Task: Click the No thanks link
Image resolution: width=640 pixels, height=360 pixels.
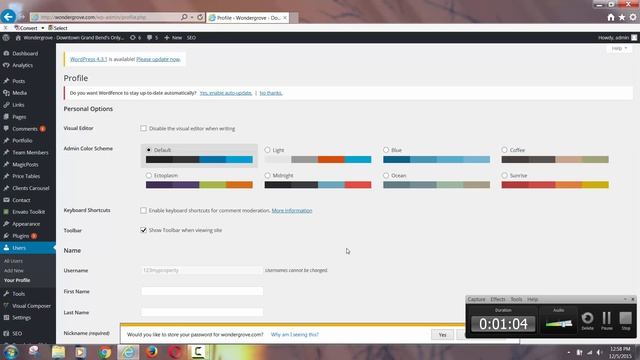Action: click(271, 93)
